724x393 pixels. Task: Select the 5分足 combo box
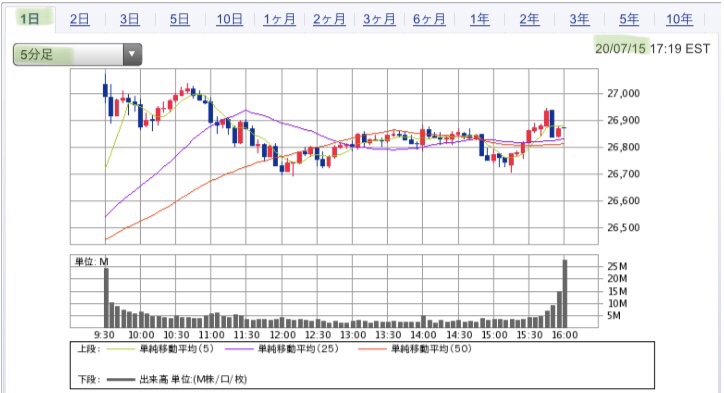pos(77,54)
